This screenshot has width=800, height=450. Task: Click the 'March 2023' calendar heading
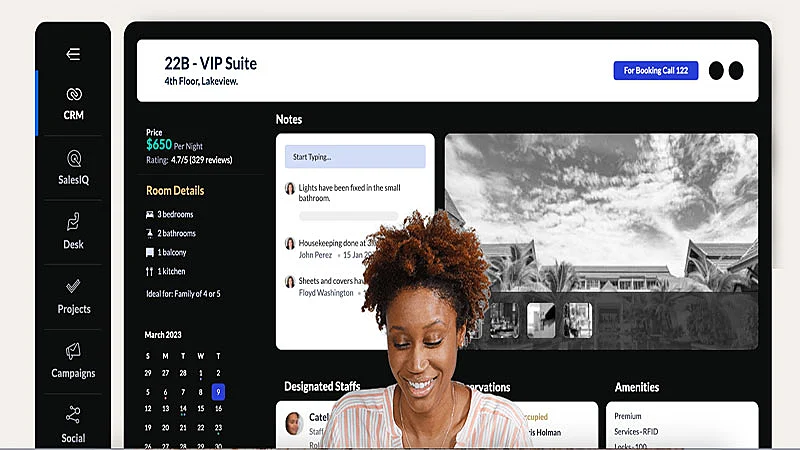pyautogui.click(x=163, y=335)
